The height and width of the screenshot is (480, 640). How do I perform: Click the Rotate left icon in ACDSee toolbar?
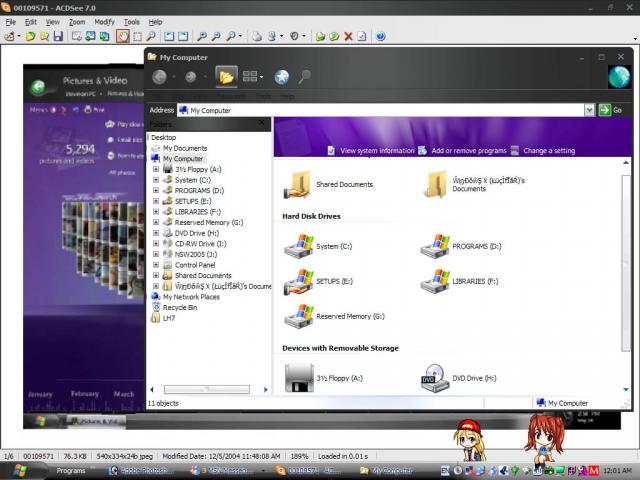[x=169, y=36]
